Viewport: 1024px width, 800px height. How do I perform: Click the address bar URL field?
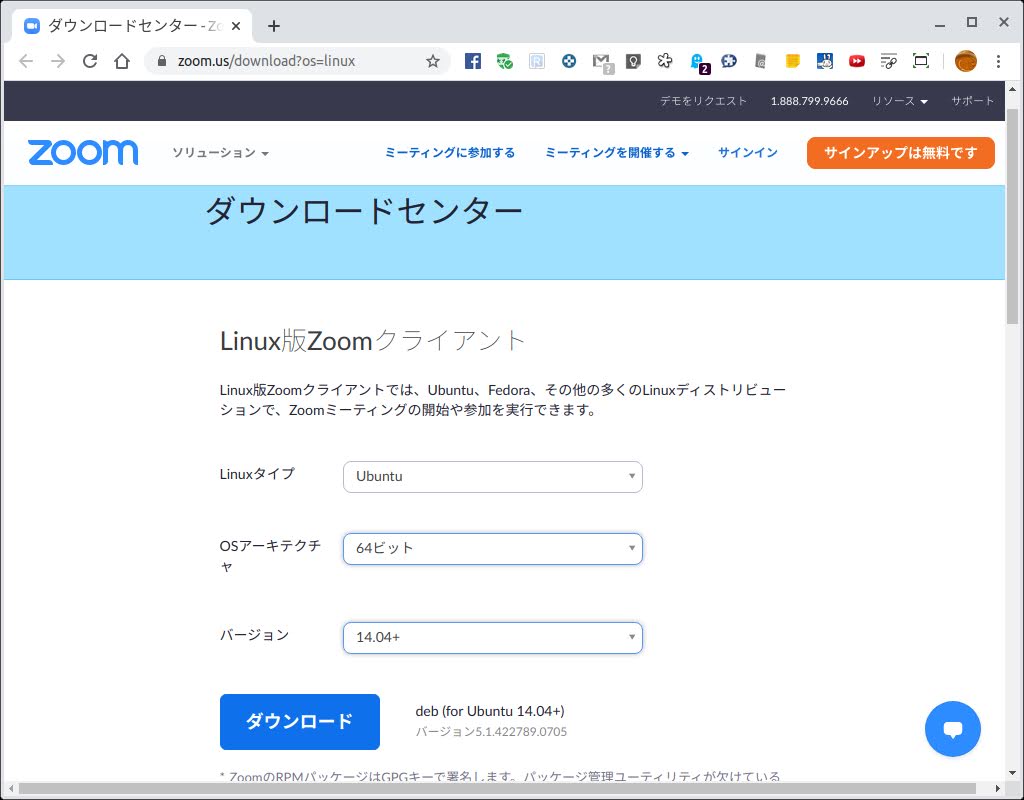click(297, 61)
